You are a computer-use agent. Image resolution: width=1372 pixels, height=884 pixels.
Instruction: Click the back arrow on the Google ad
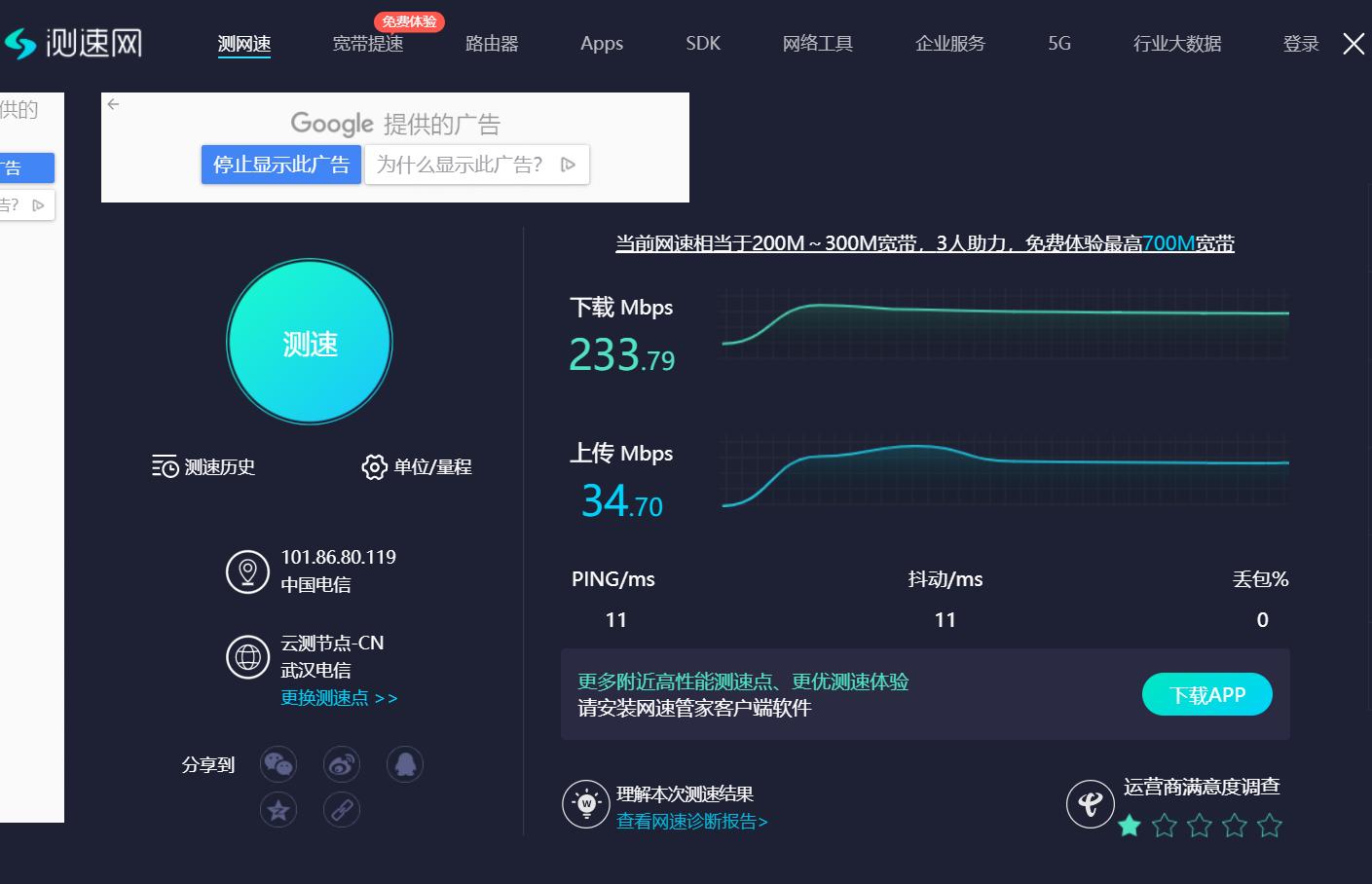113,103
